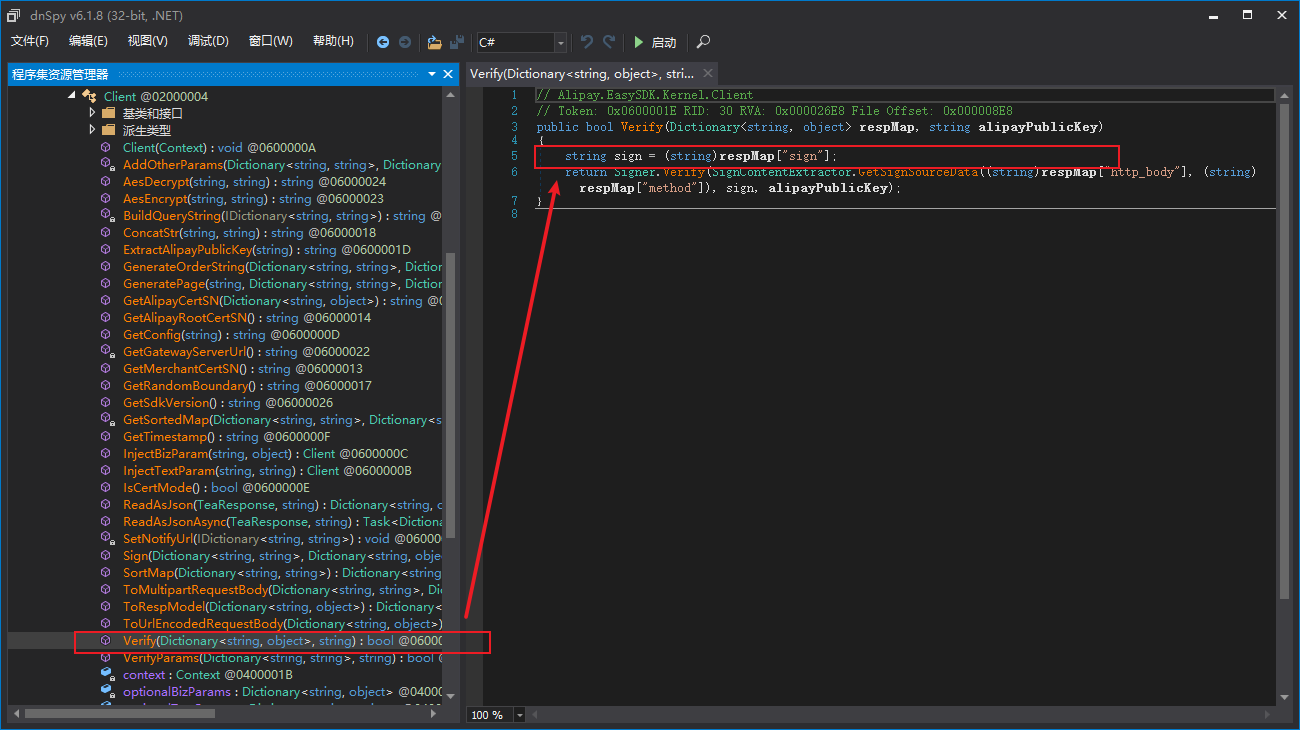The width and height of the screenshot is (1300, 730).
Task: Click the assembly explorer horizontal scrollbar
Action: coord(120,713)
